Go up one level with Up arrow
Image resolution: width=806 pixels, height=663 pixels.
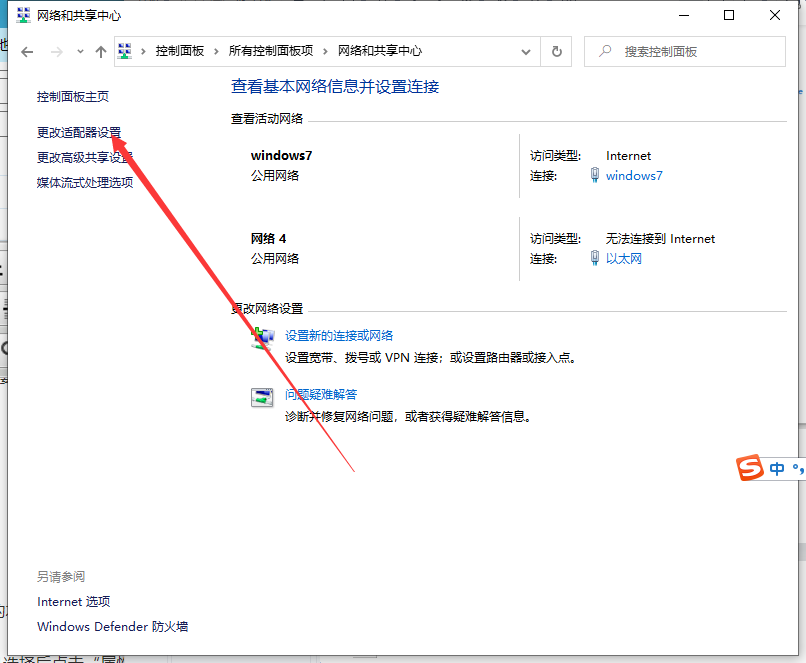pos(100,51)
